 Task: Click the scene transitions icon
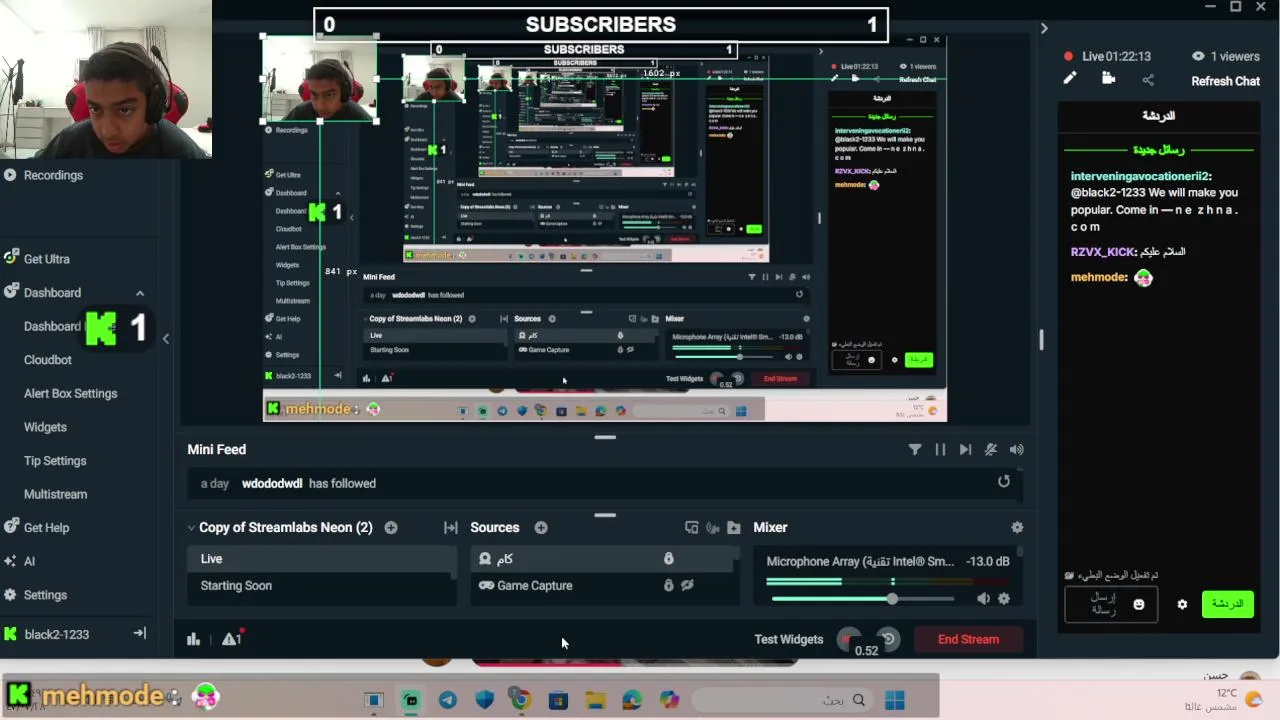pos(451,528)
